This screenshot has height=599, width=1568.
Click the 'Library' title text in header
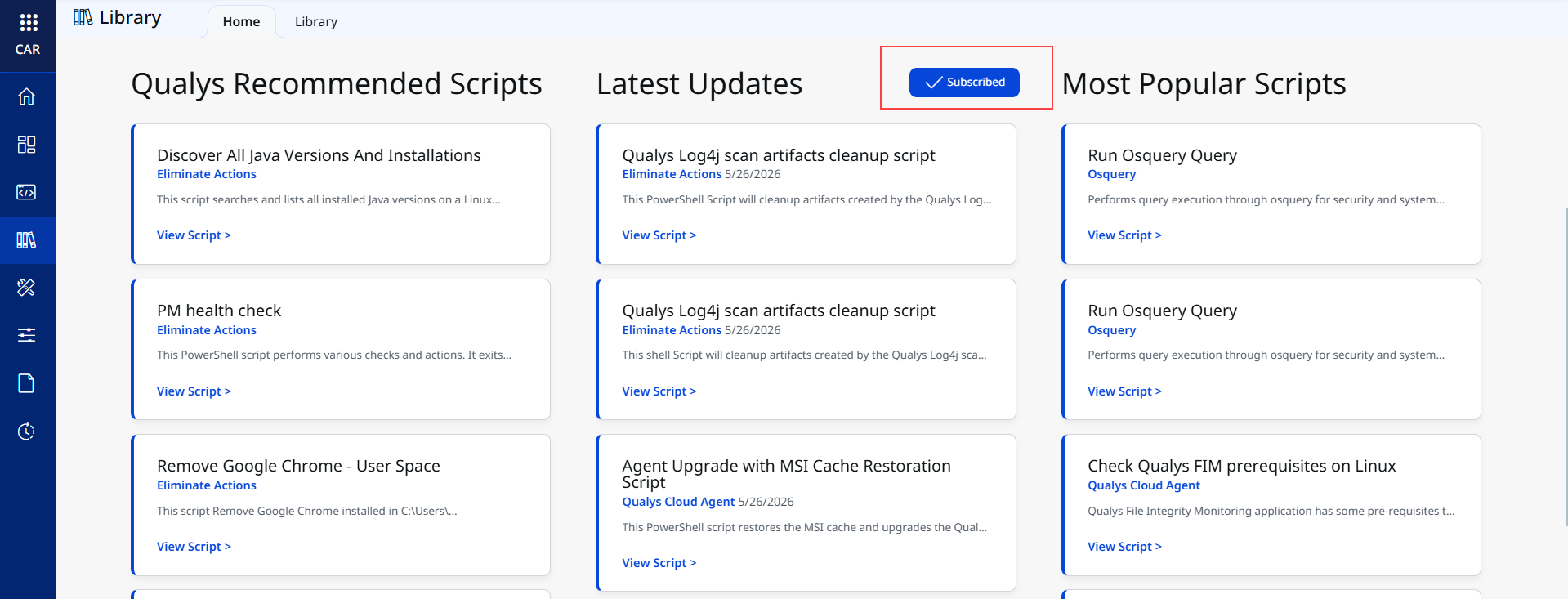131,17
